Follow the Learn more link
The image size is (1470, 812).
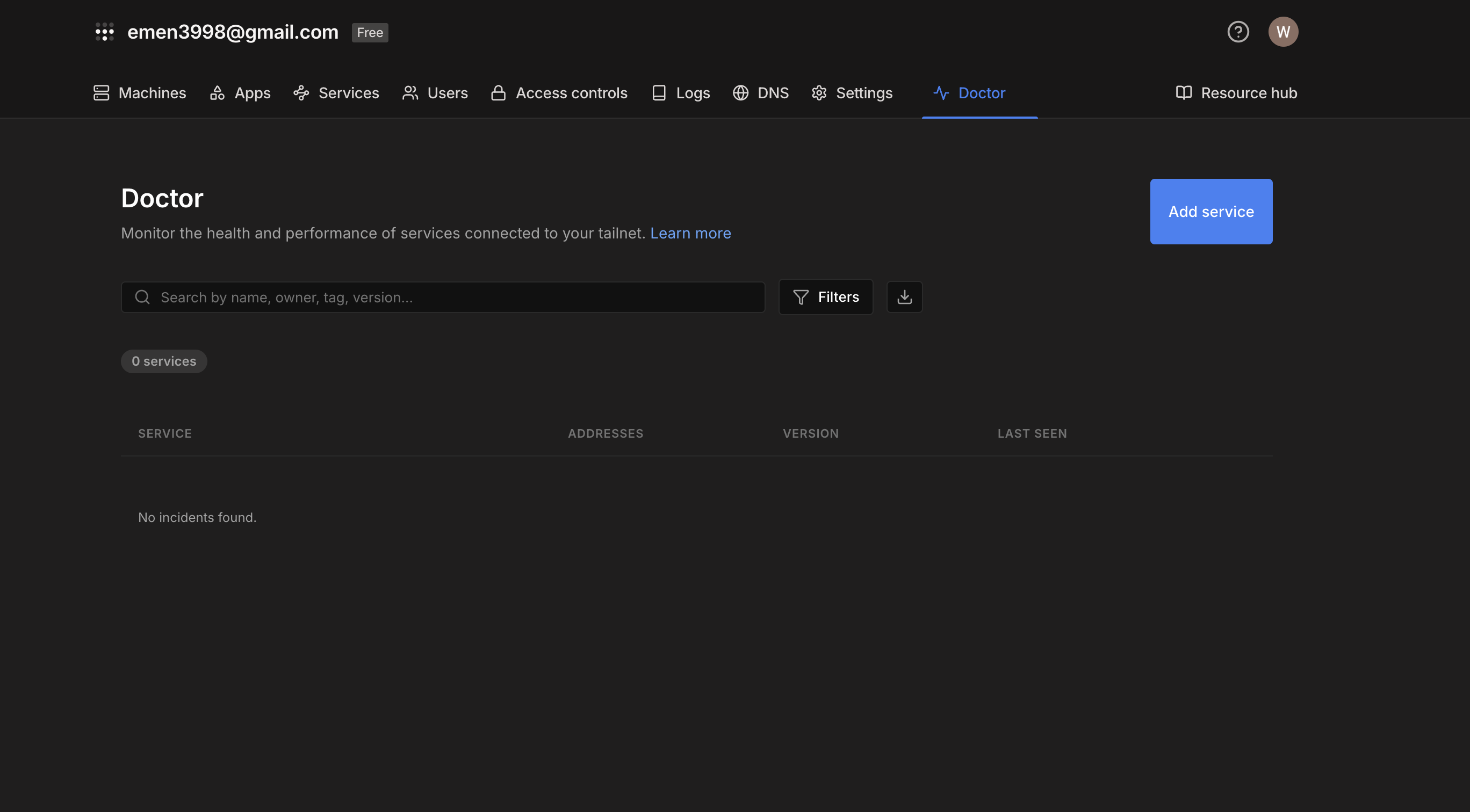tap(690, 233)
